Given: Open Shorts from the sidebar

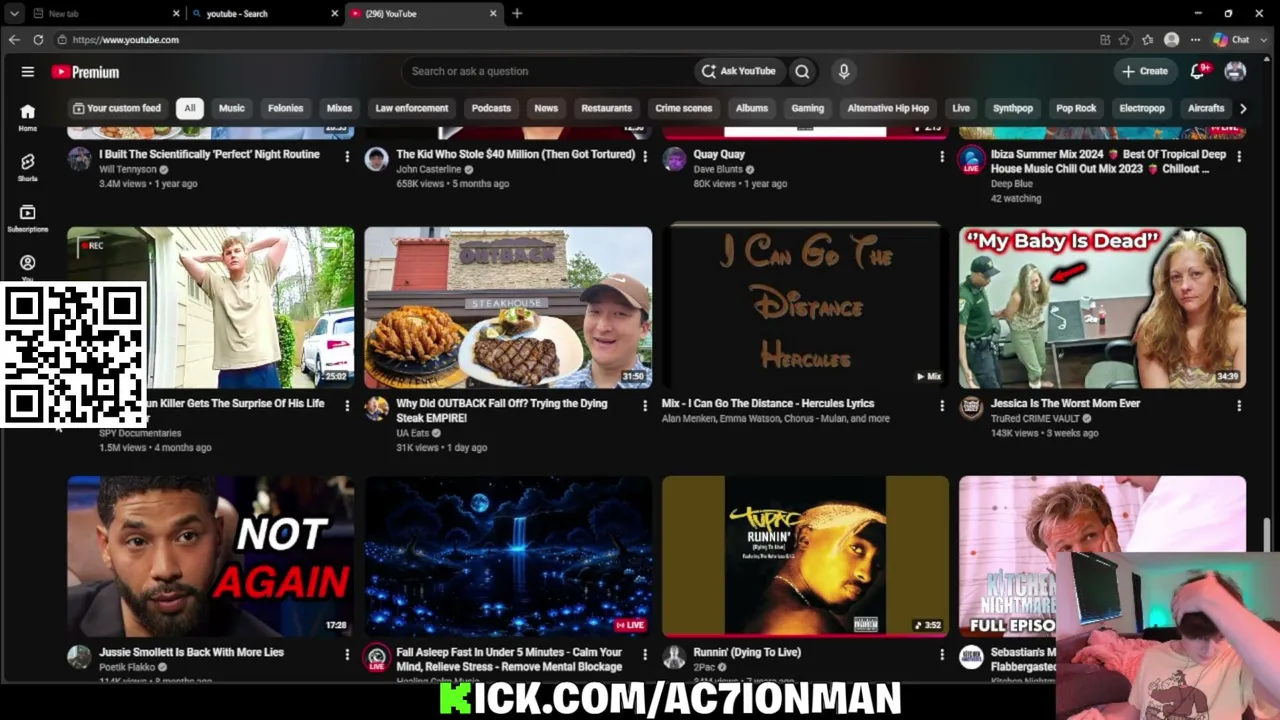Looking at the screenshot, I should pos(28,167).
